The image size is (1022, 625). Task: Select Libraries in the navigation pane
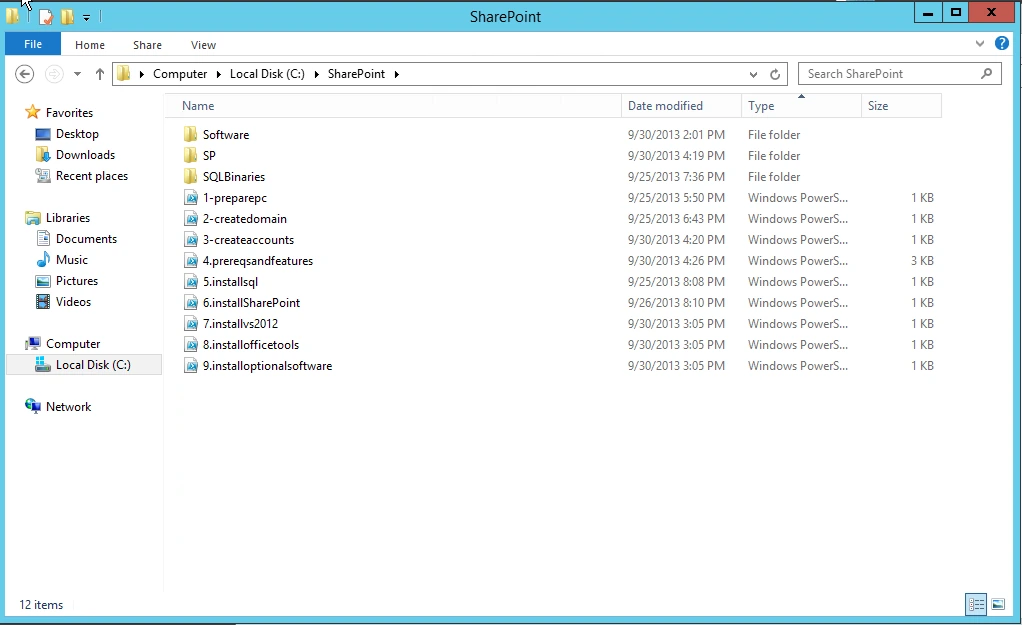pyautogui.click(x=68, y=218)
